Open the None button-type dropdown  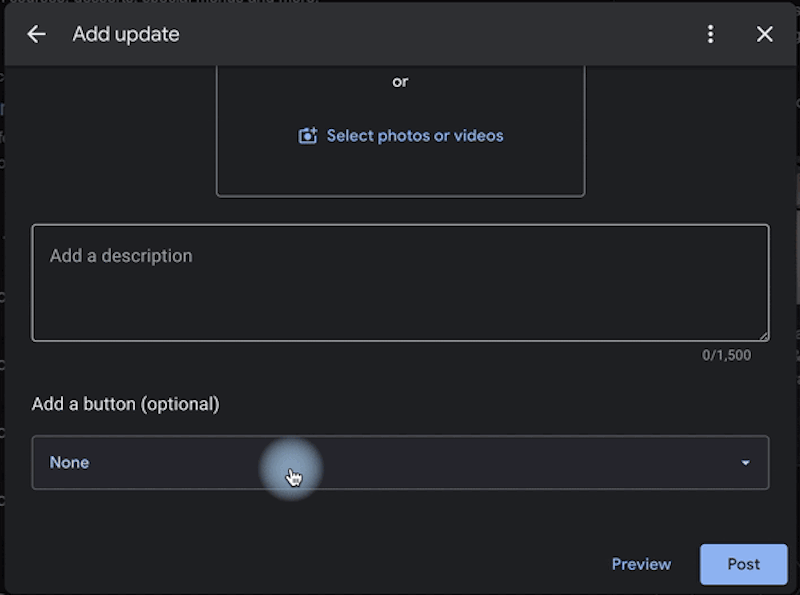[x=401, y=462]
